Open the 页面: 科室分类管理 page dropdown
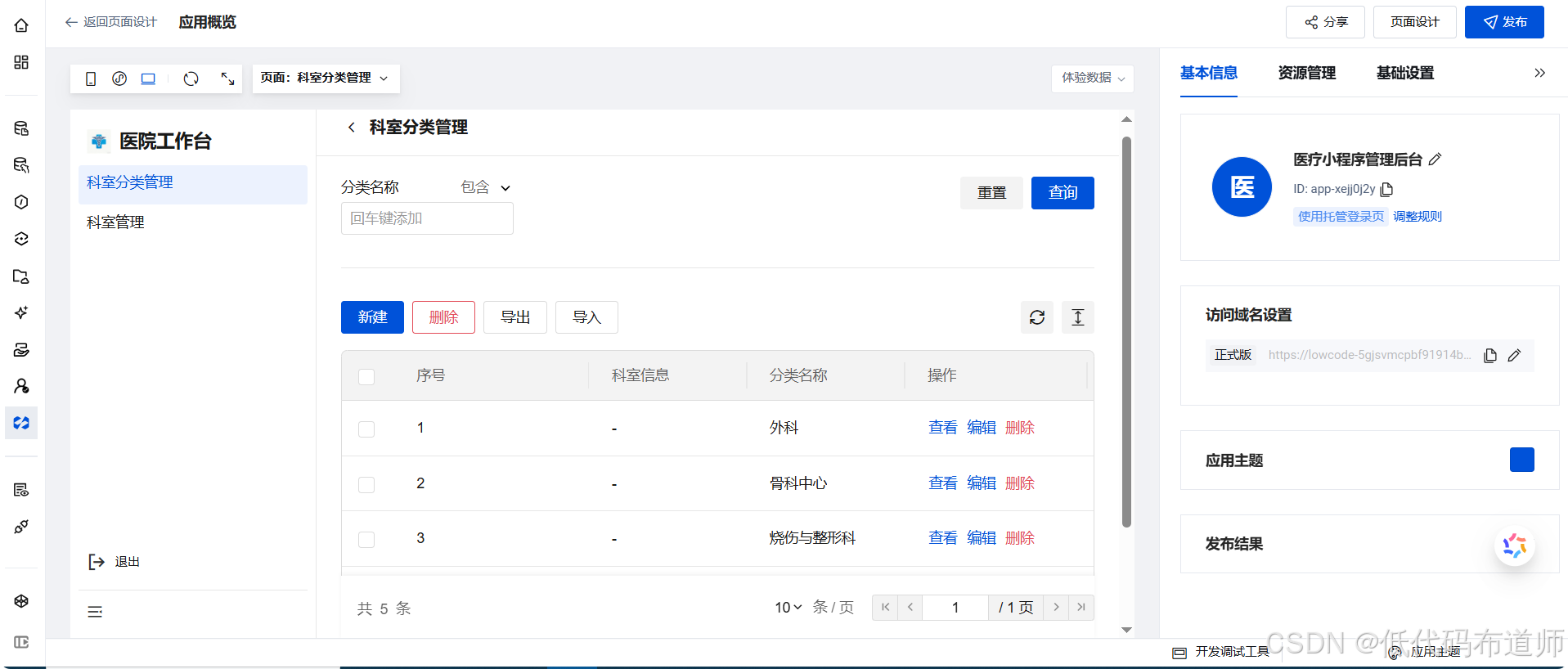 (326, 79)
